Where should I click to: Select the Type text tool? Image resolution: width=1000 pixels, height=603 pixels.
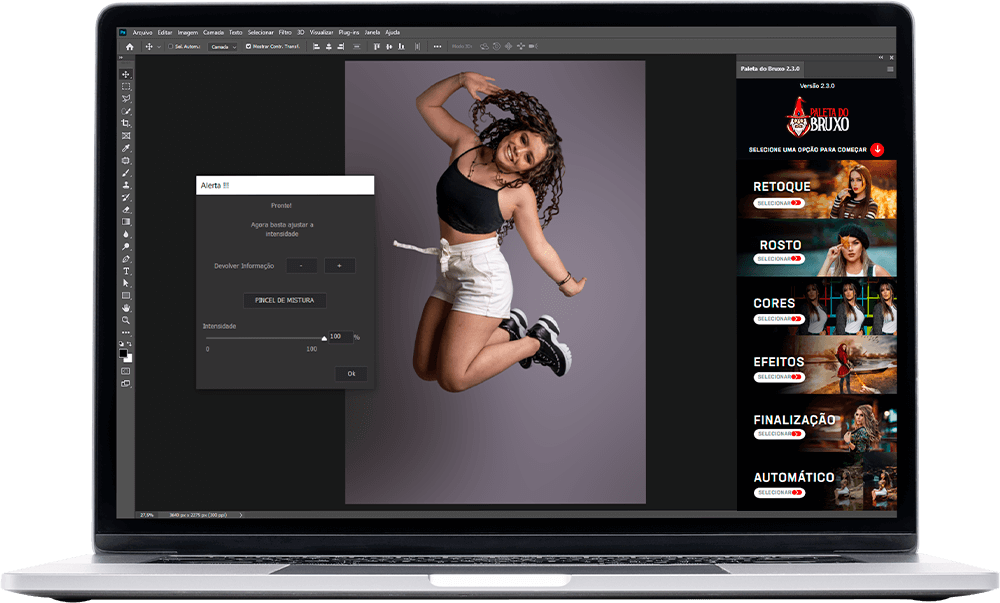126,271
